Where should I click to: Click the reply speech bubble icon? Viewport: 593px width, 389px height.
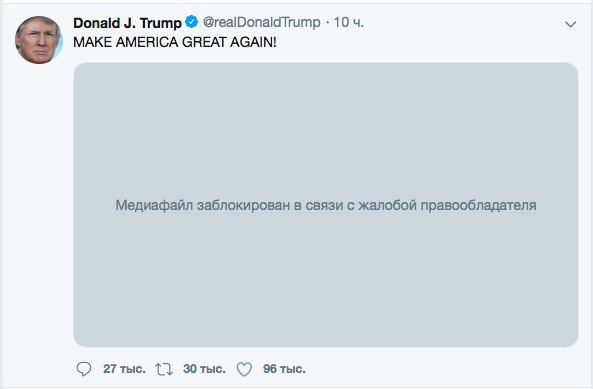point(84,369)
